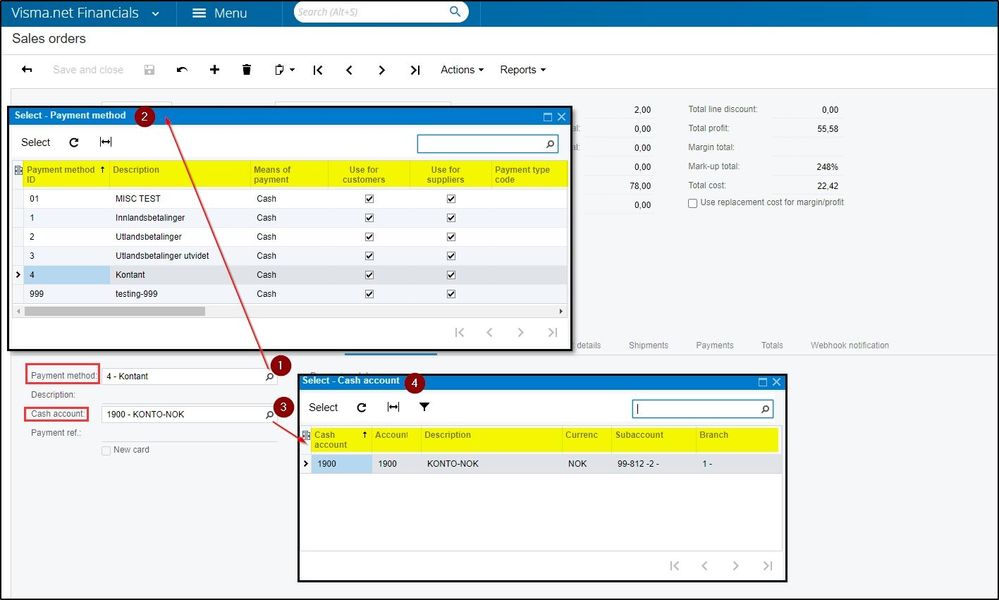Sort by Cash account column header
Viewport: 999px width, 600px height.
point(340,439)
